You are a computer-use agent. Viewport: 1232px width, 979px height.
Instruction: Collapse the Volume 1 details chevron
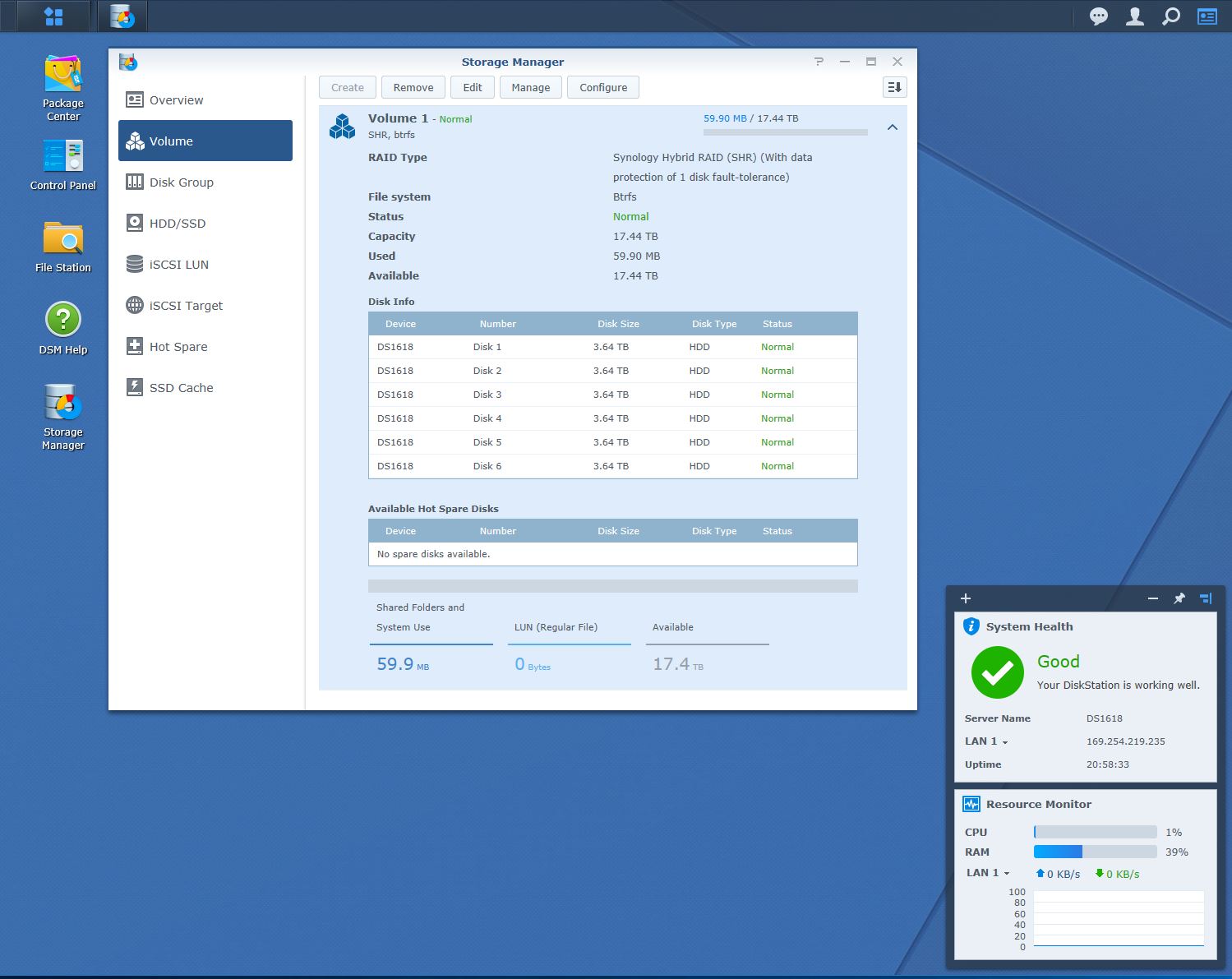coord(892,127)
